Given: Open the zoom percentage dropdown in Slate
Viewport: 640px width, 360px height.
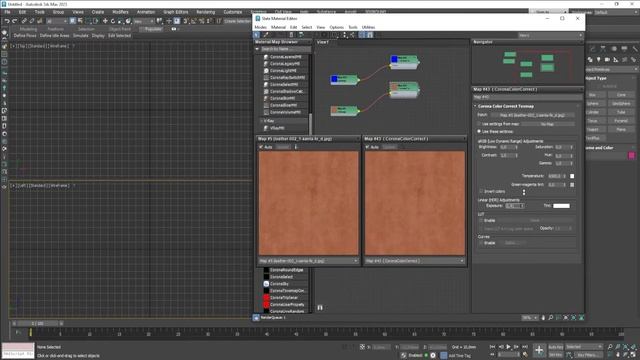Looking at the screenshot, I should pyautogui.click(x=530, y=318).
